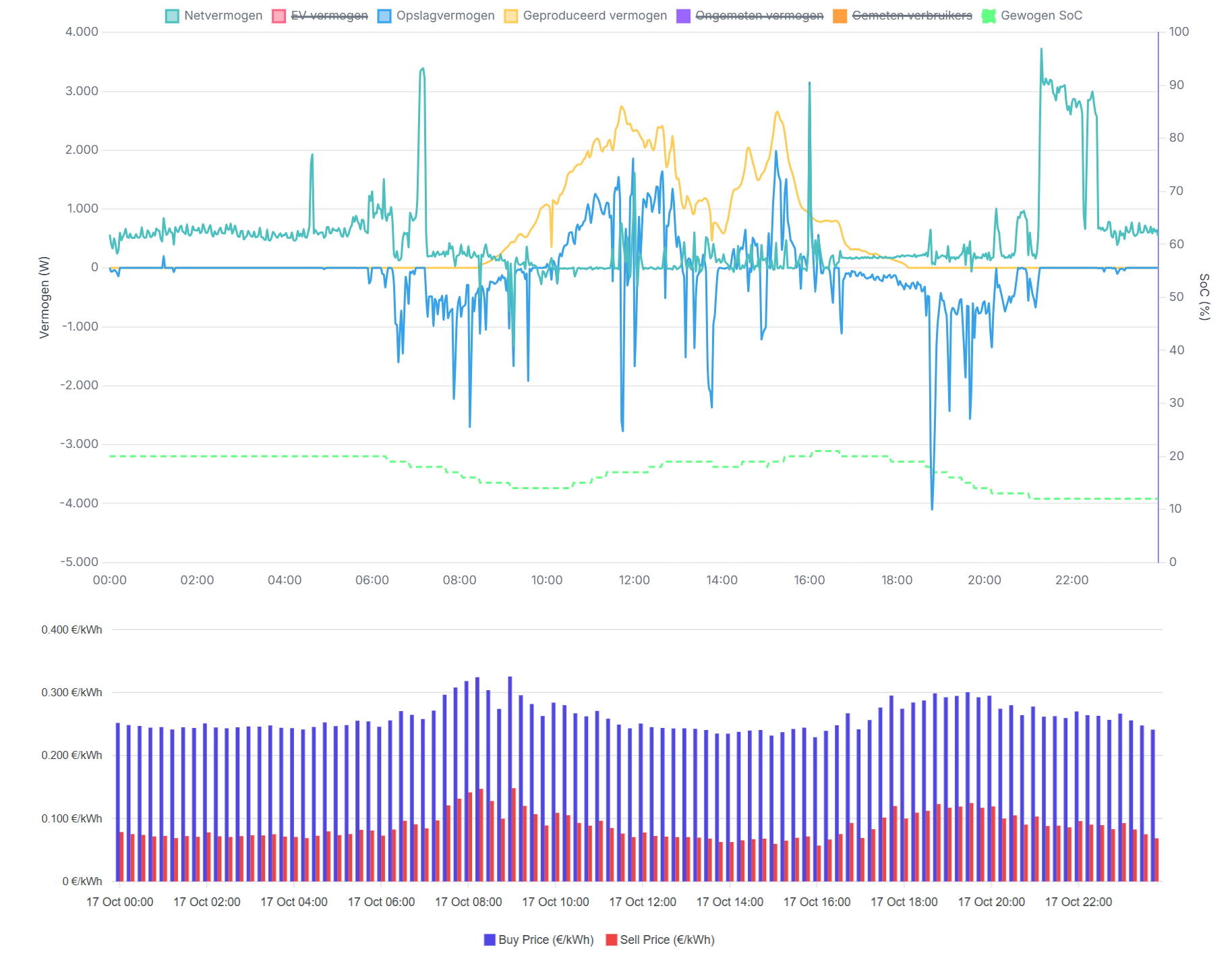Click the yellow Geproduceerd vermogen swatch

point(511,16)
